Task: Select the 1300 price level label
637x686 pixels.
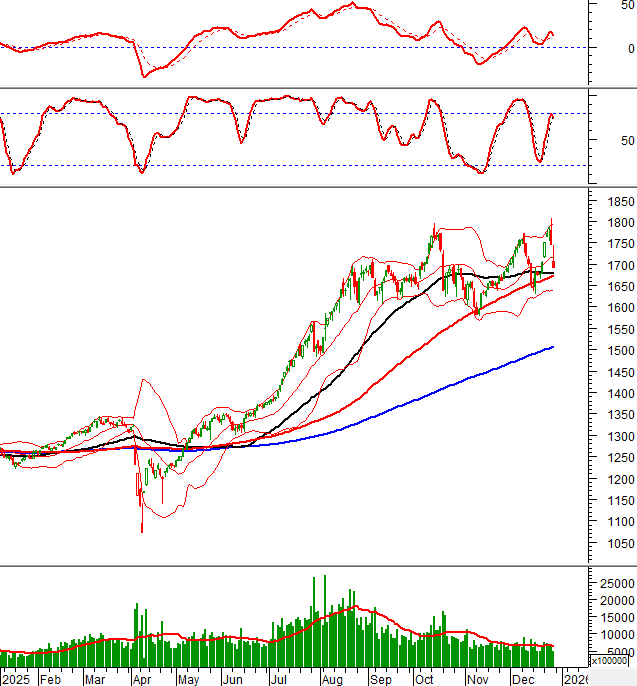Action: 611,437
